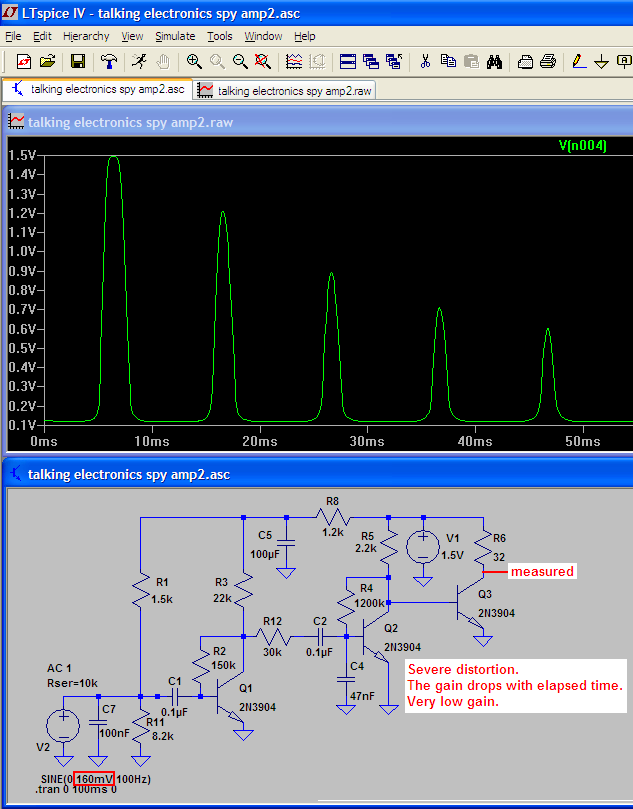The image size is (633, 809).
Task: Click the schematic window title bar spy amp2.asc
Action: (x=318, y=474)
